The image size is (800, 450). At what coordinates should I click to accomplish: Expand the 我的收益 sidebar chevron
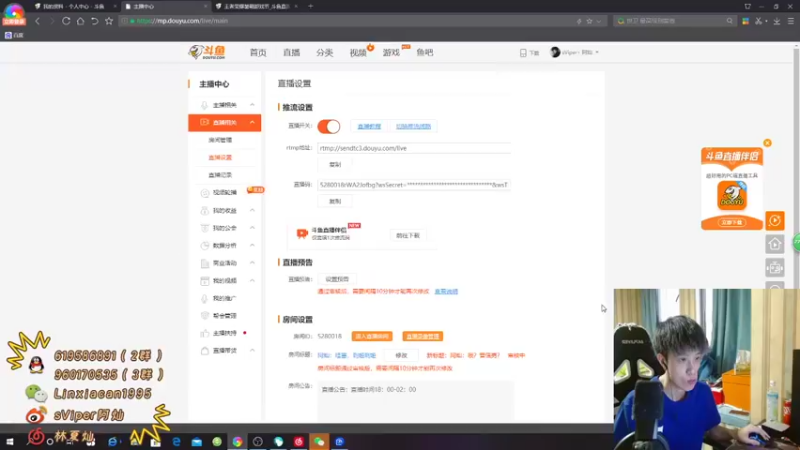(252, 210)
